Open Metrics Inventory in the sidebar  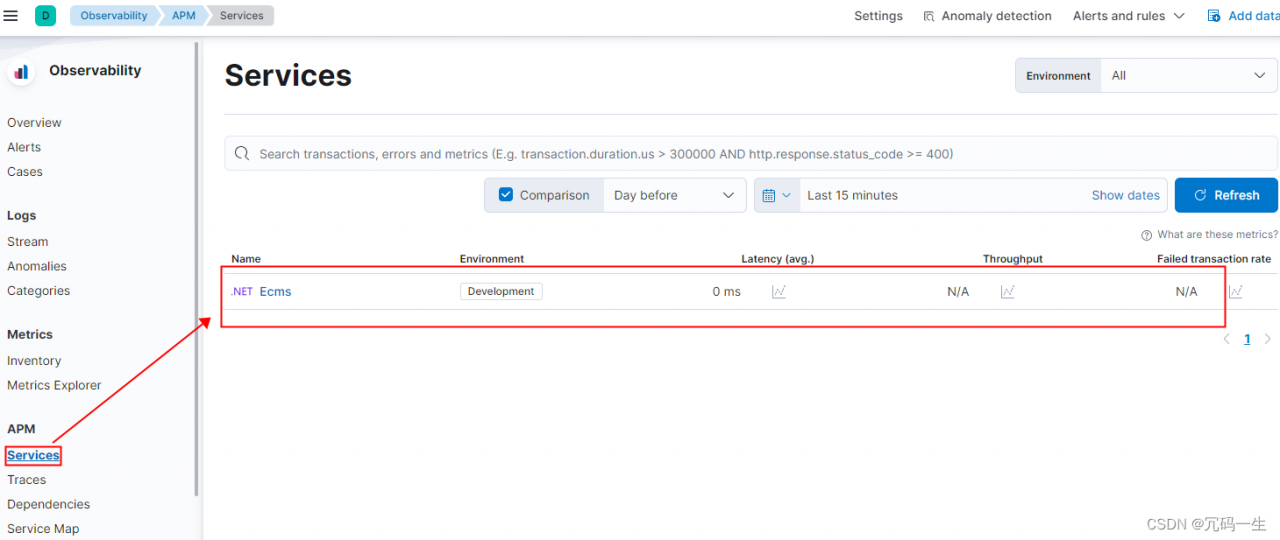pos(34,361)
